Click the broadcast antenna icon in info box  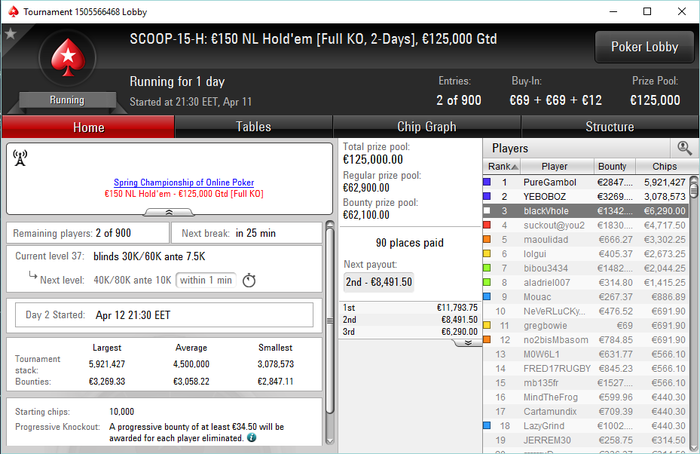click(20, 158)
